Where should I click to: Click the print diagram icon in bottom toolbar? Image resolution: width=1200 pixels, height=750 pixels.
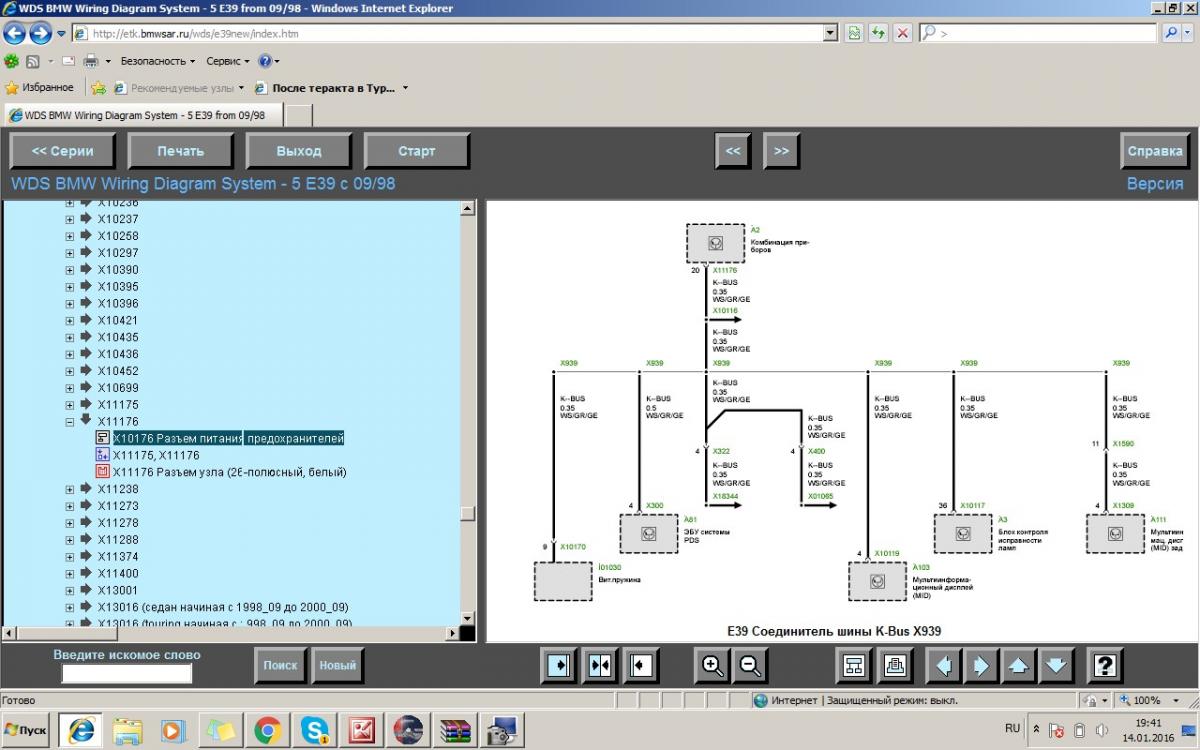(894, 665)
